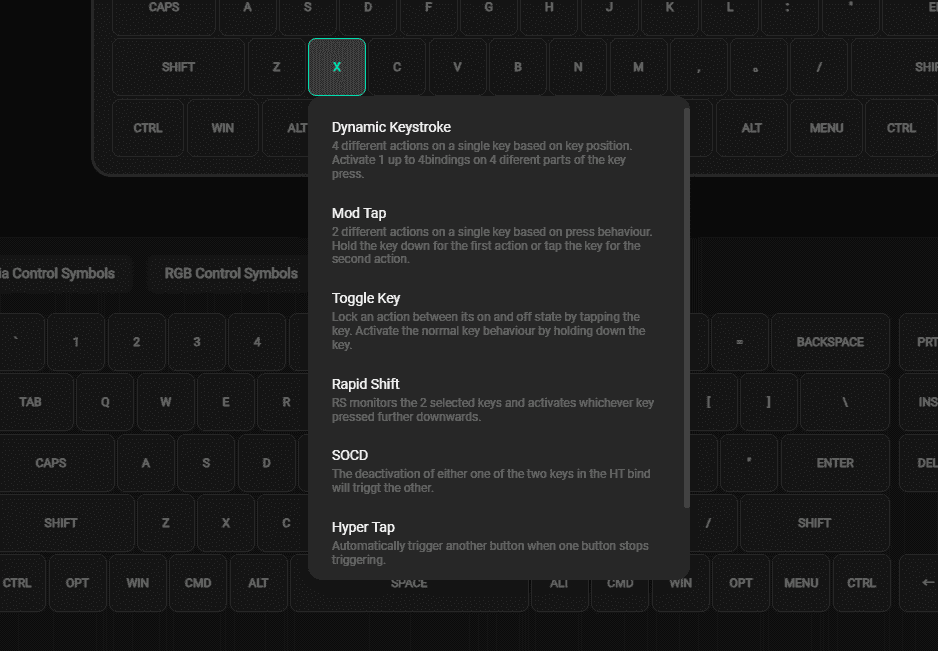Choose the right SHIFT key in lower picker
Viewport: 938px width, 651px height.
814,523
